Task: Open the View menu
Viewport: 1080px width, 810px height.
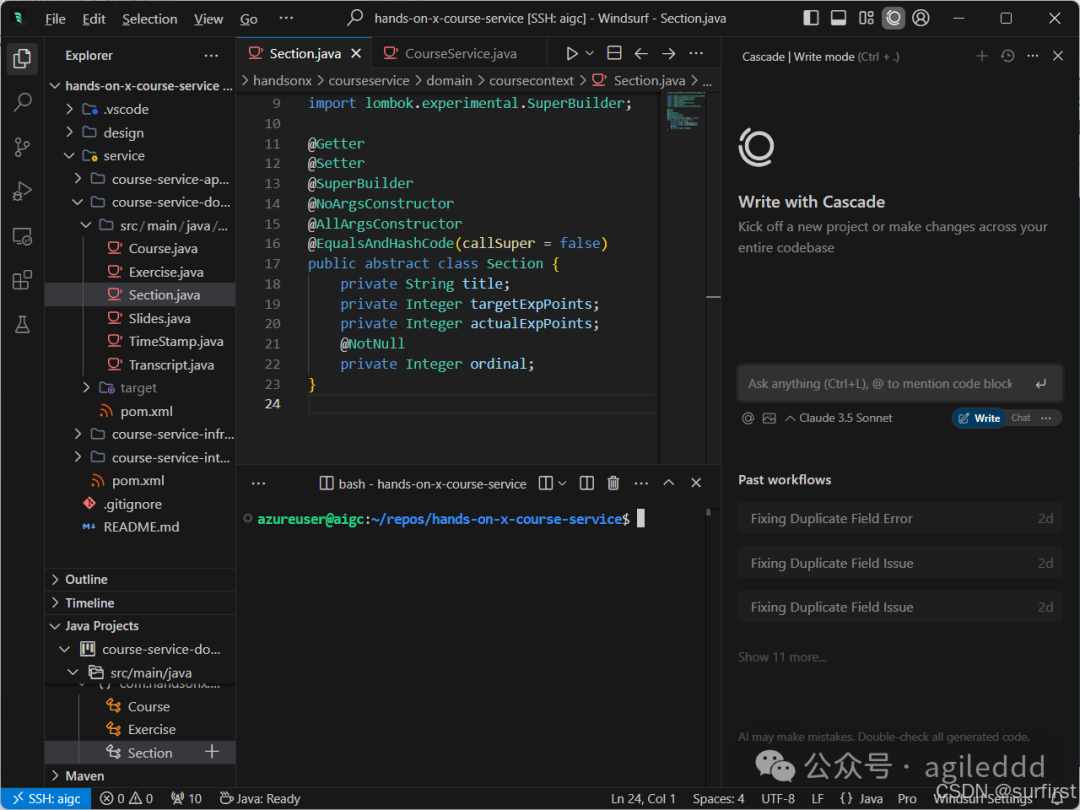Action: (208, 19)
